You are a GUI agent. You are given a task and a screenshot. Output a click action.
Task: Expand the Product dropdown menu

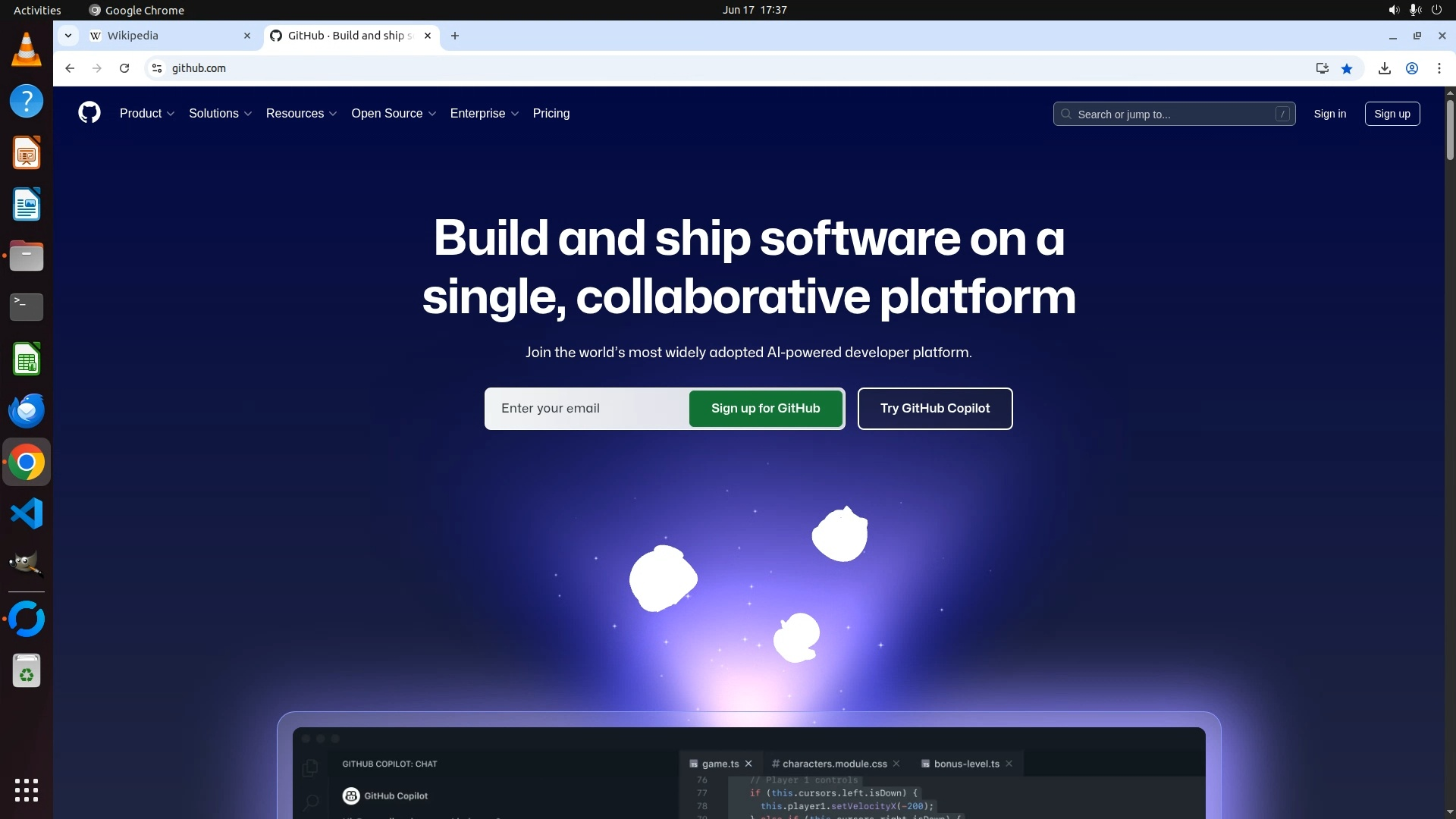(x=147, y=113)
